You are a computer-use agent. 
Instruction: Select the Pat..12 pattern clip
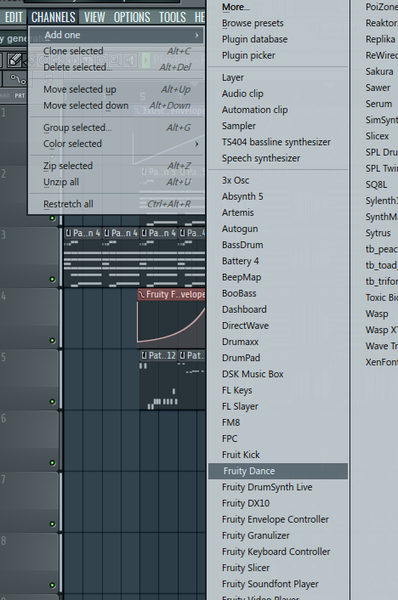[158, 355]
